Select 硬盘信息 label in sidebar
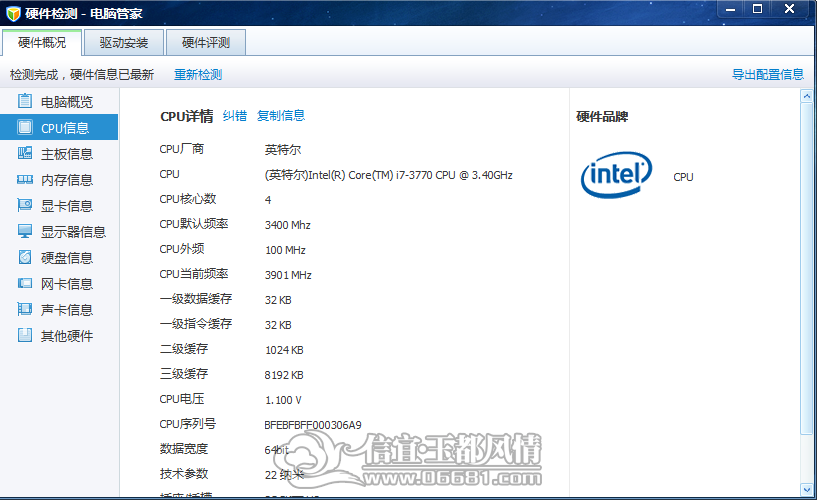 click(67, 258)
